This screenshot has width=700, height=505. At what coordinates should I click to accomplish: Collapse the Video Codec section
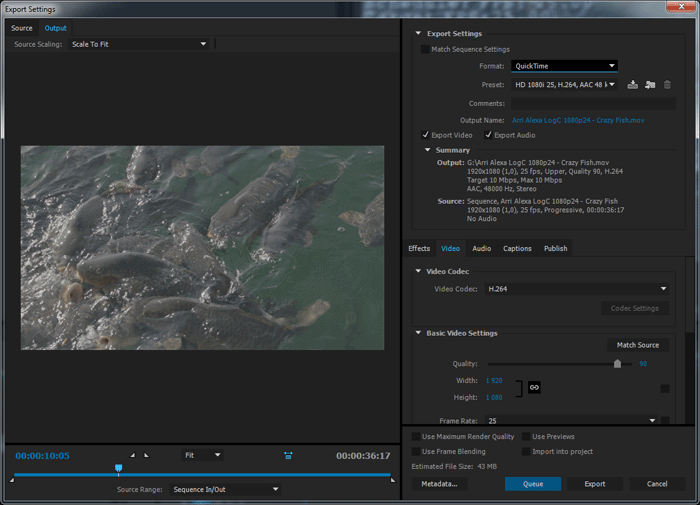pos(418,271)
